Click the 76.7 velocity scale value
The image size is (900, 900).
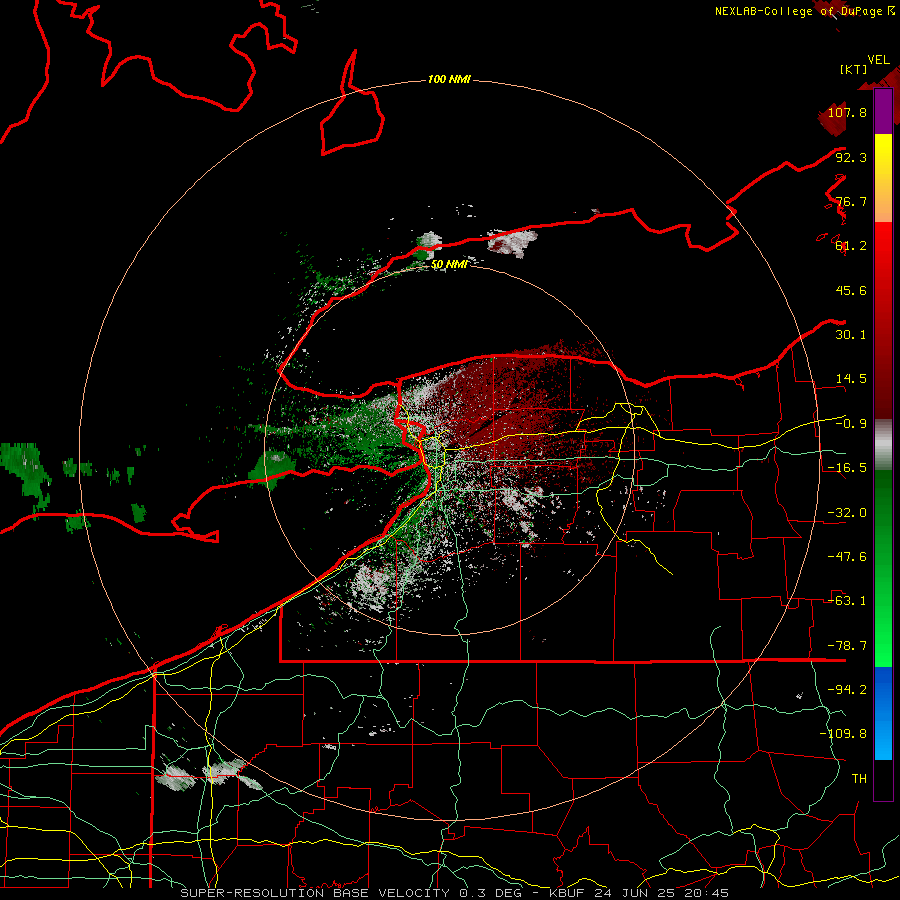point(851,201)
